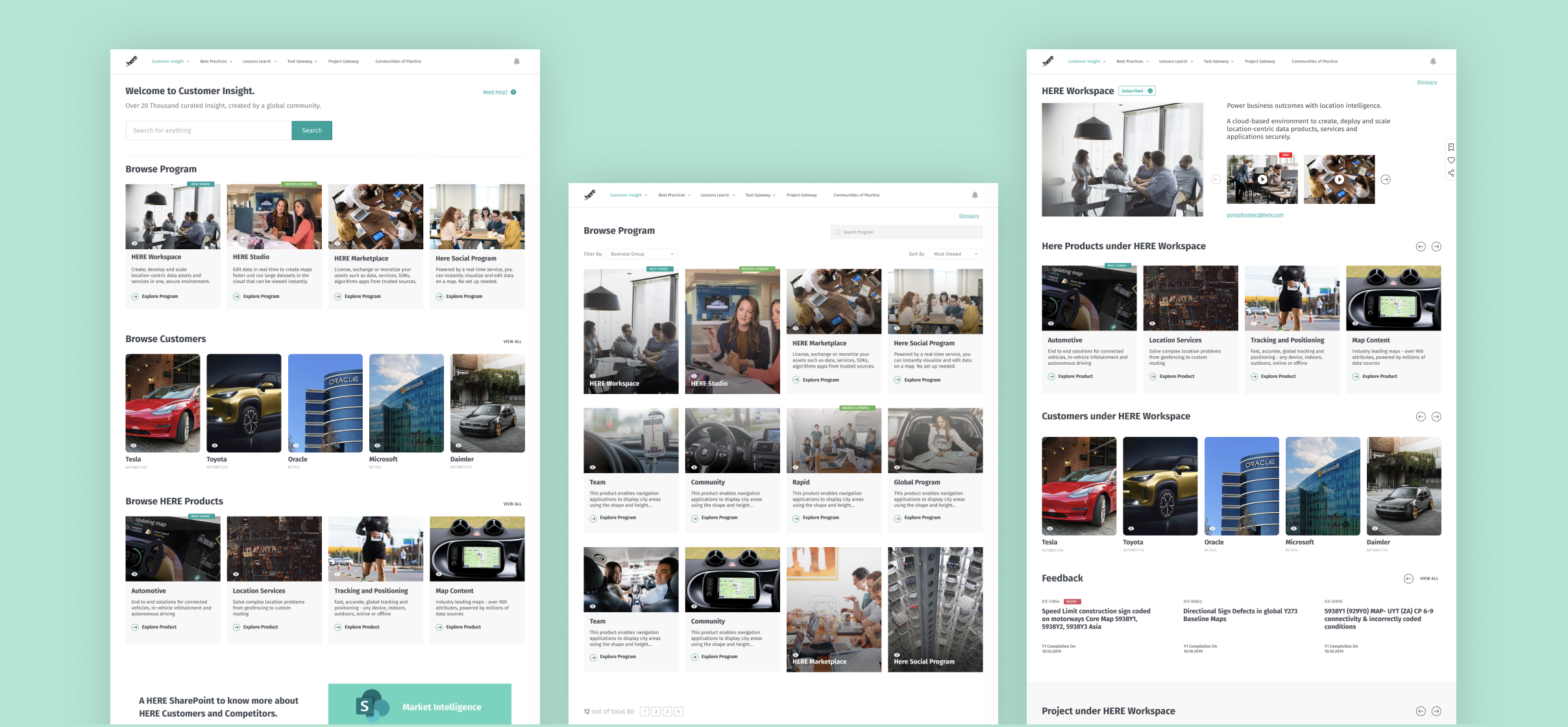Click the bookmark icon on the right sidebar
This screenshot has height=727, width=1568.
[x=1451, y=147]
